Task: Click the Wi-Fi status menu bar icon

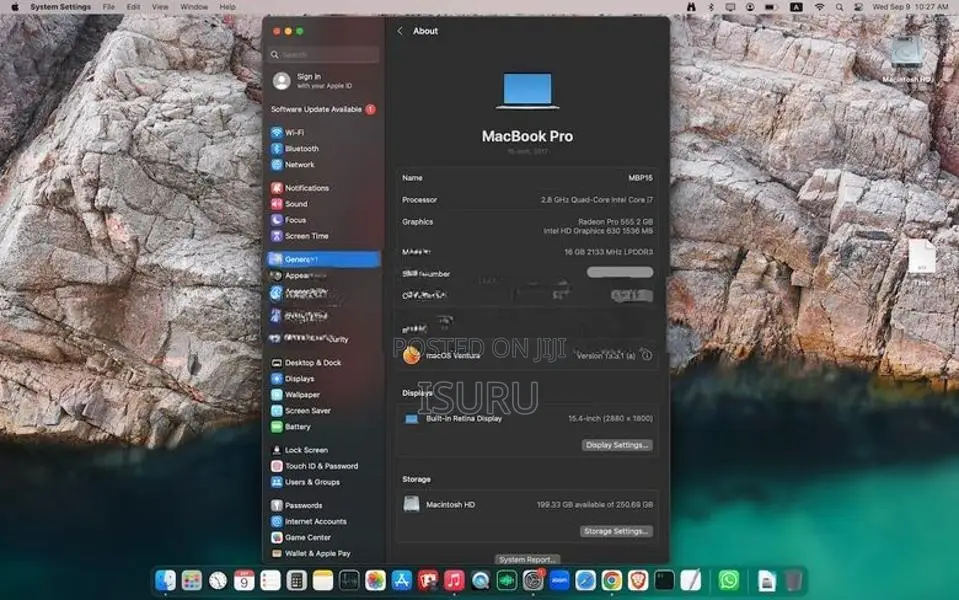Action: (820, 7)
